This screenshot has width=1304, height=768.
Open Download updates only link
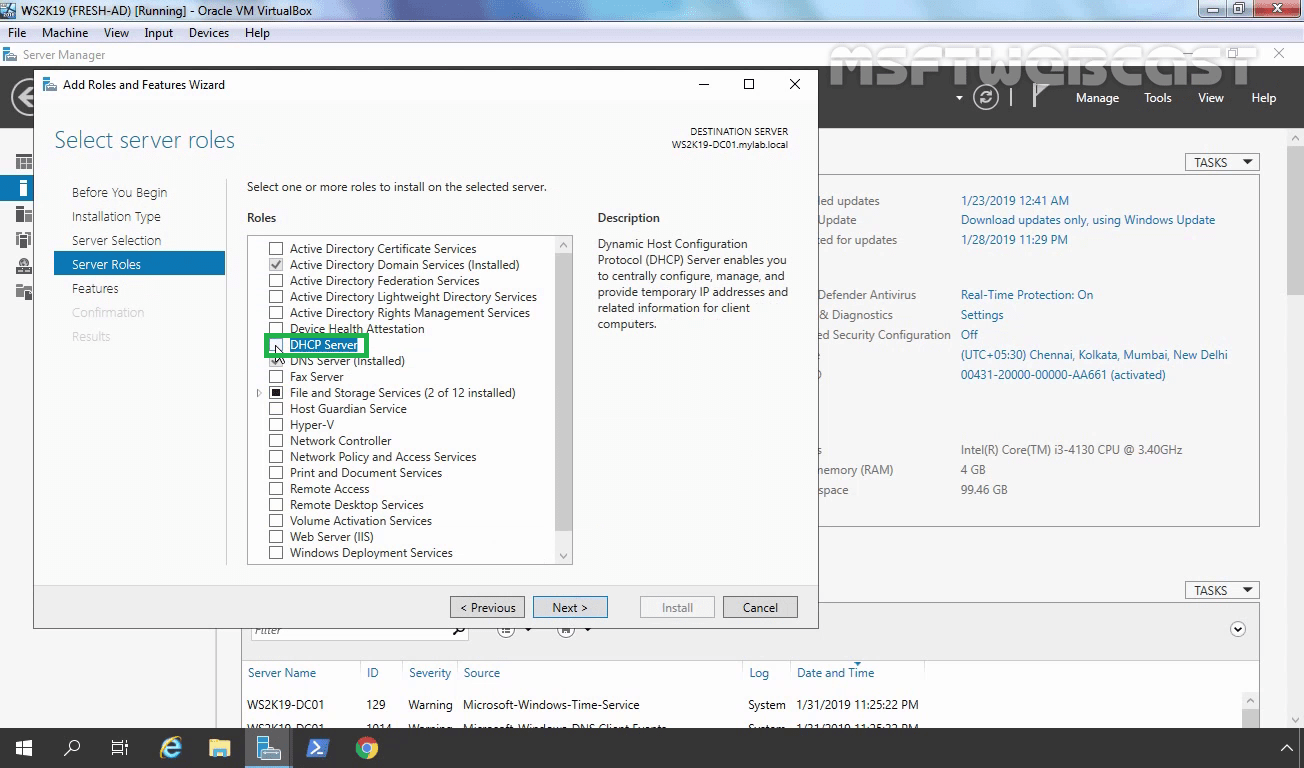(1088, 220)
